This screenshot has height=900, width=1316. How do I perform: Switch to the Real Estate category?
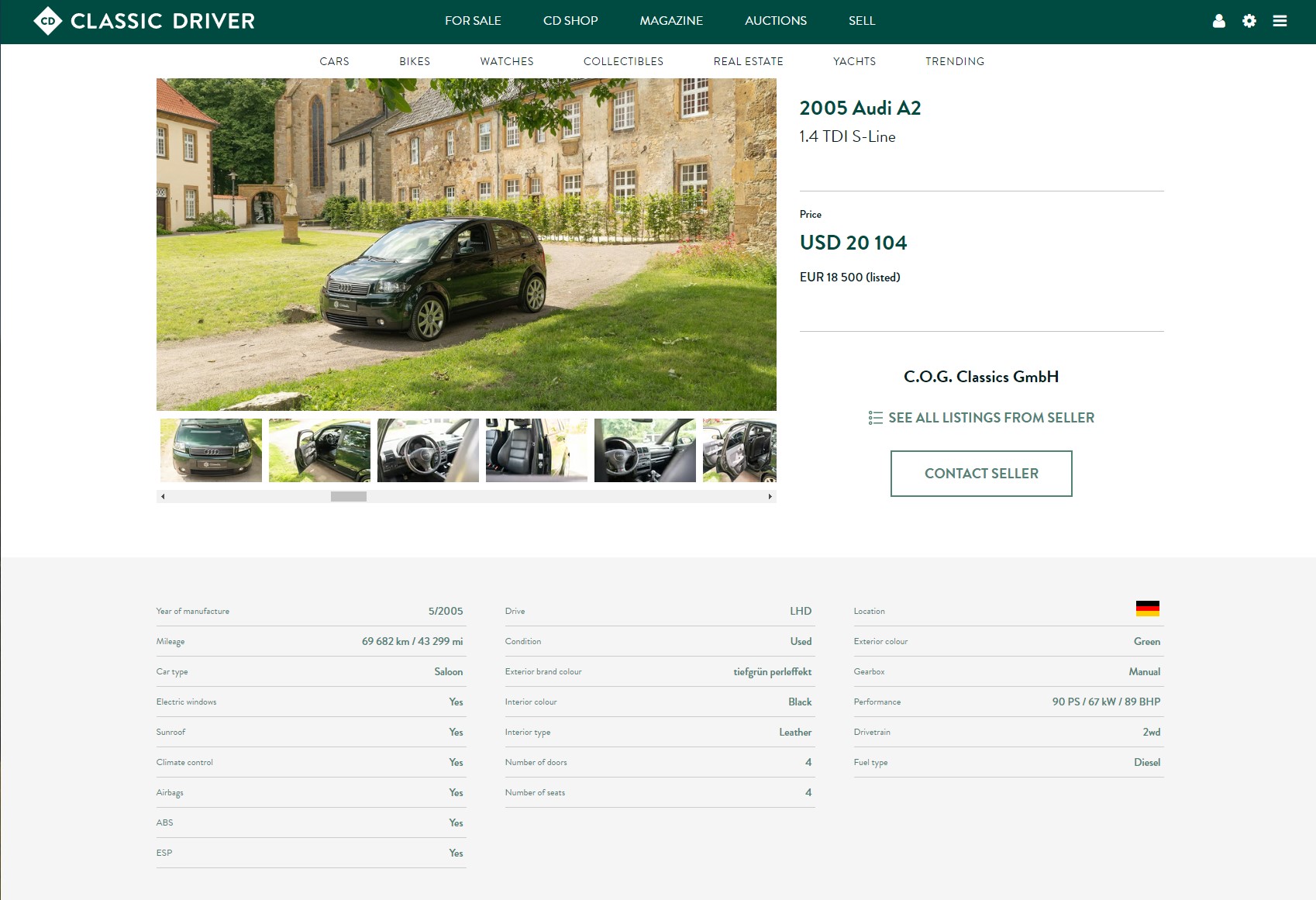pos(748,61)
